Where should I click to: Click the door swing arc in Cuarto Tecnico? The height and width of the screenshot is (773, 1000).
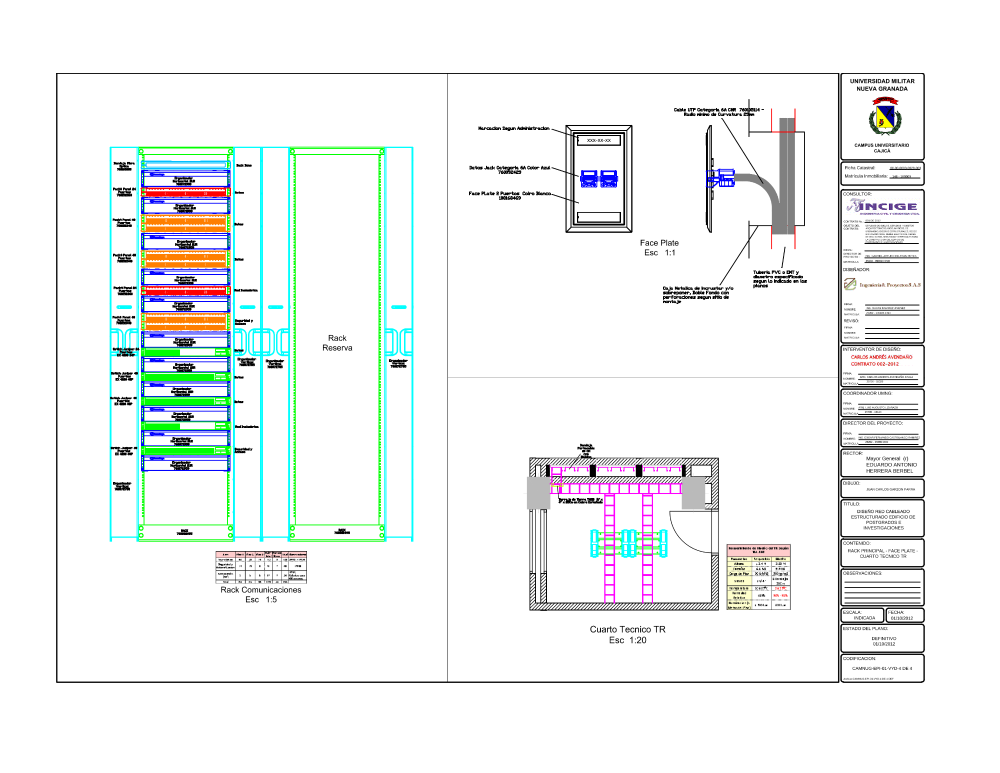click(698, 518)
